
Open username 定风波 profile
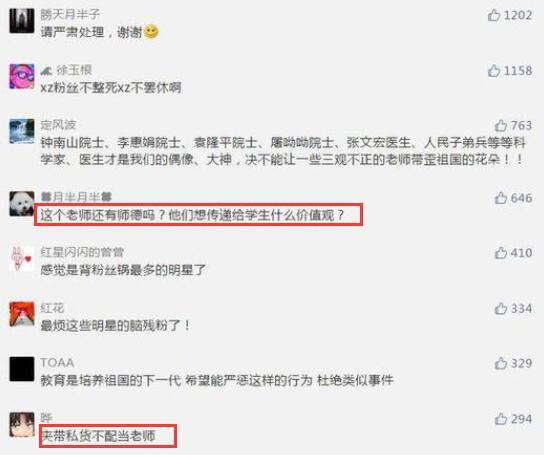[x=58, y=125]
